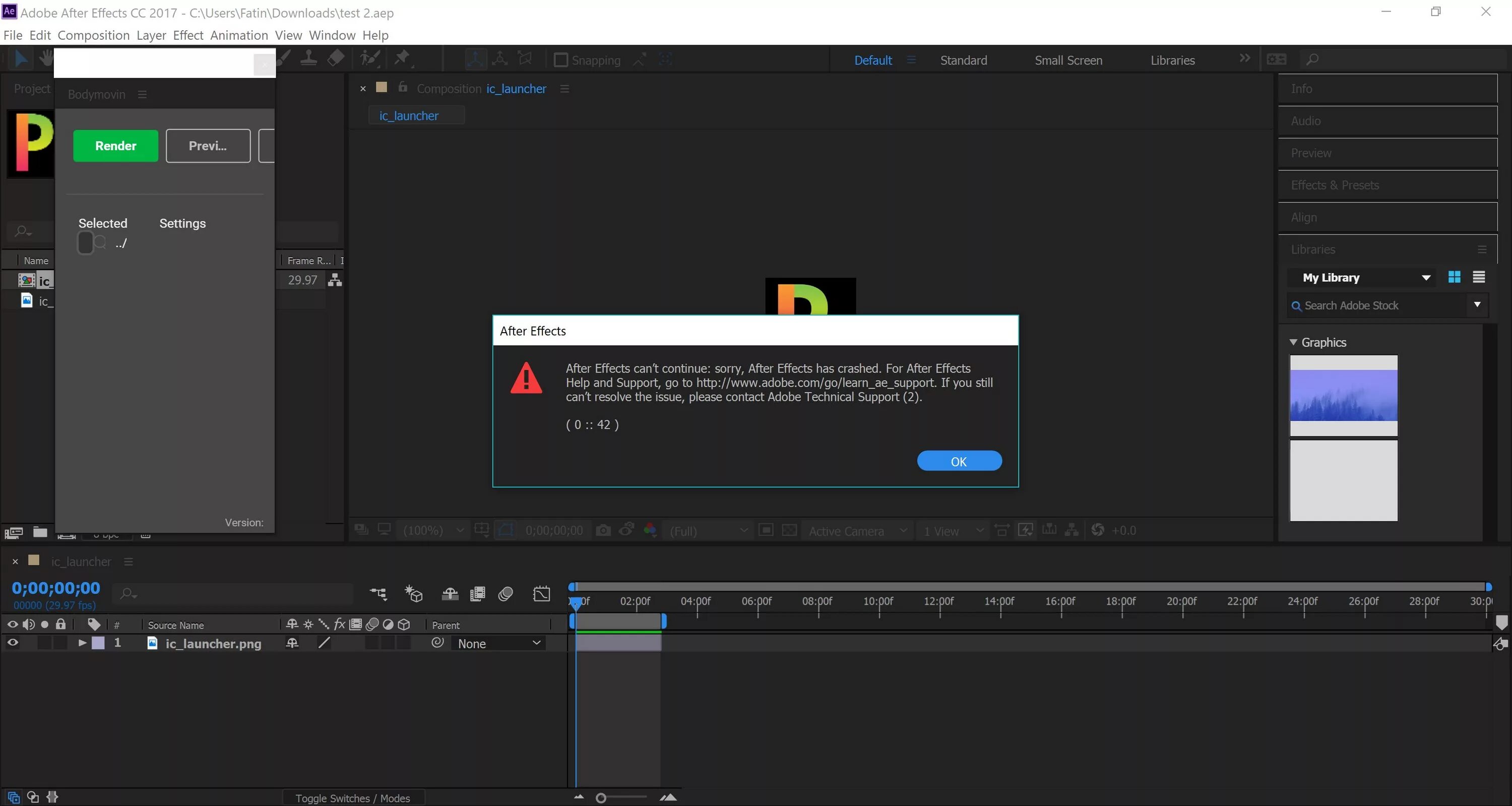The image size is (1512, 806).
Task: Show more workspaces via double chevron
Action: coord(1244,58)
